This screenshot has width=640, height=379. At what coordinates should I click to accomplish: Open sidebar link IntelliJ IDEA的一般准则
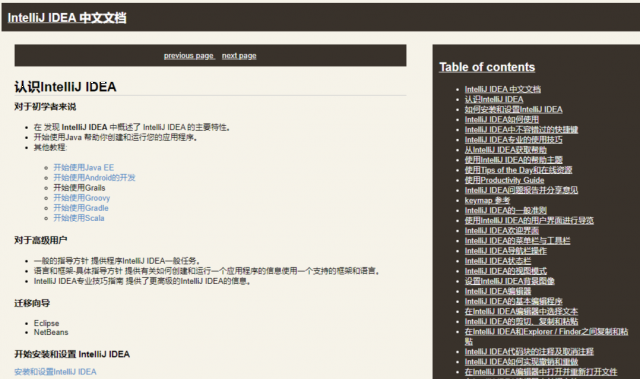tap(506, 211)
